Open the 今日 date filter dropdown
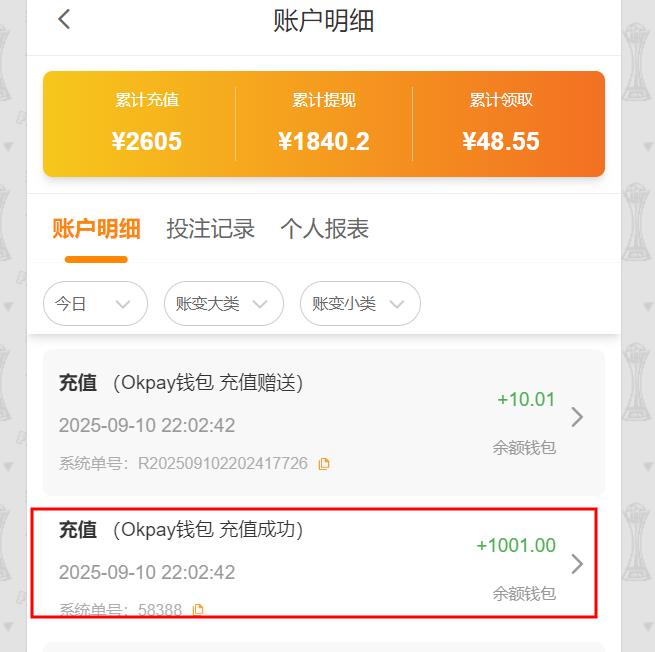Screen dimensions: 655x652 [95, 304]
